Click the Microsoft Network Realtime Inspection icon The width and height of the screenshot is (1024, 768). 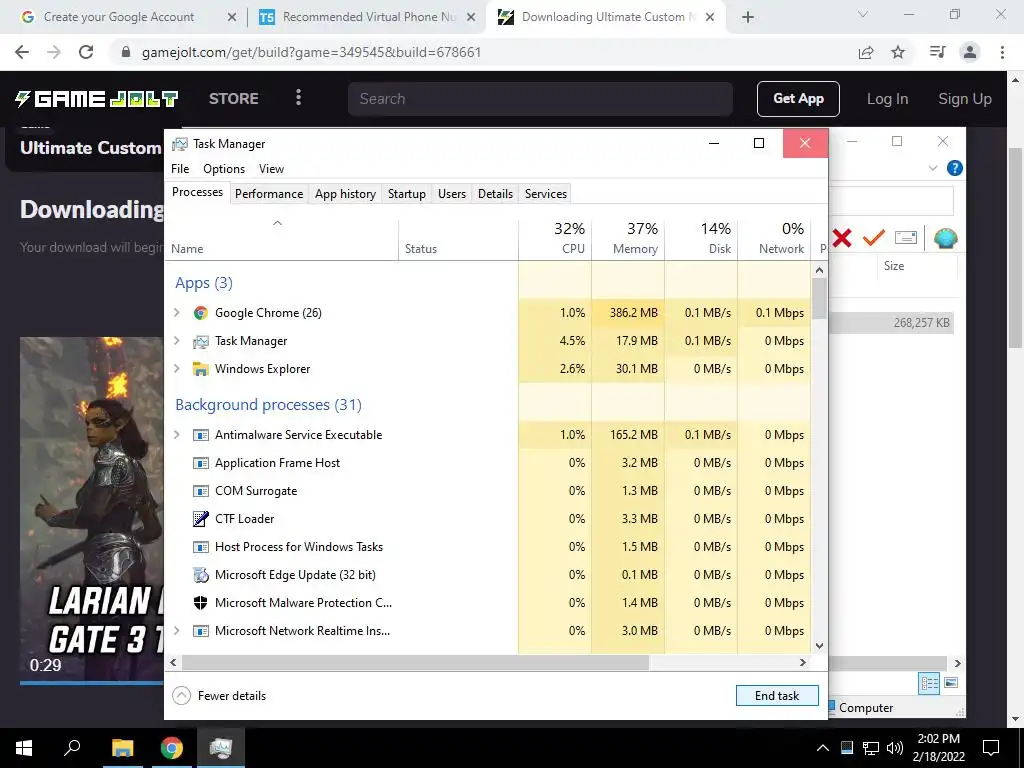200,631
